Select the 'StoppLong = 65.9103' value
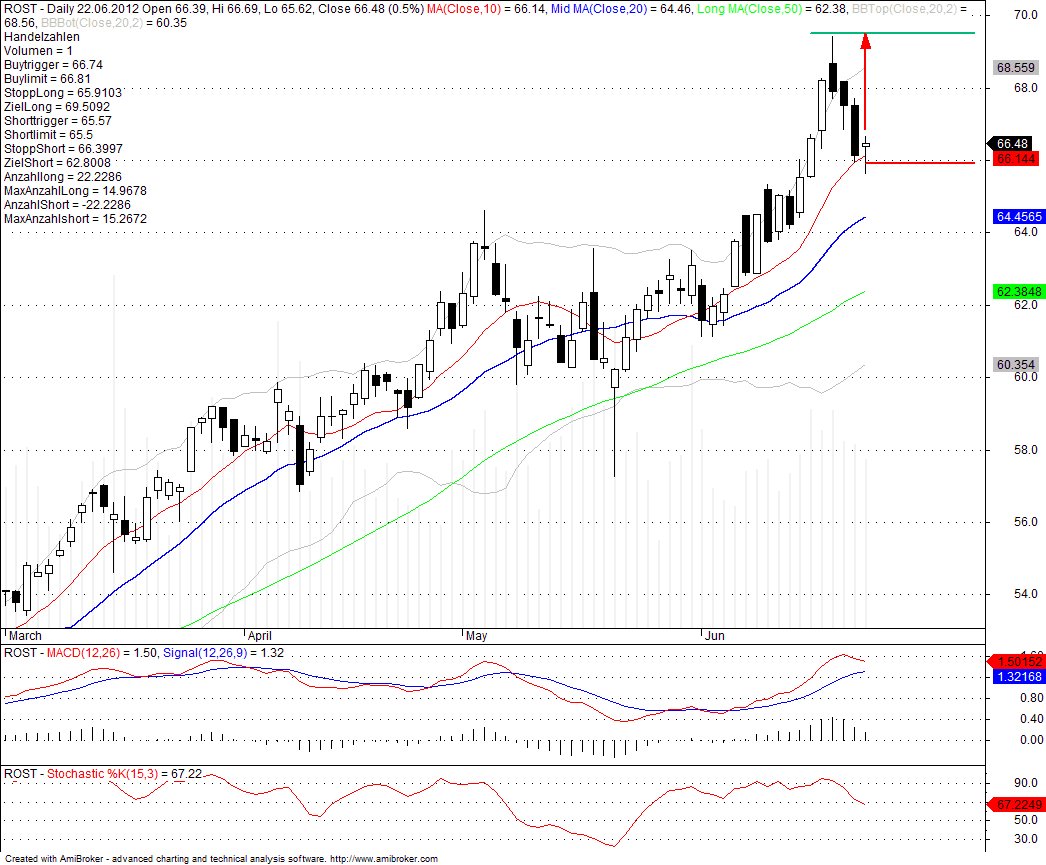The width and height of the screenshot is (1046, 865). (x=63, y=93)
